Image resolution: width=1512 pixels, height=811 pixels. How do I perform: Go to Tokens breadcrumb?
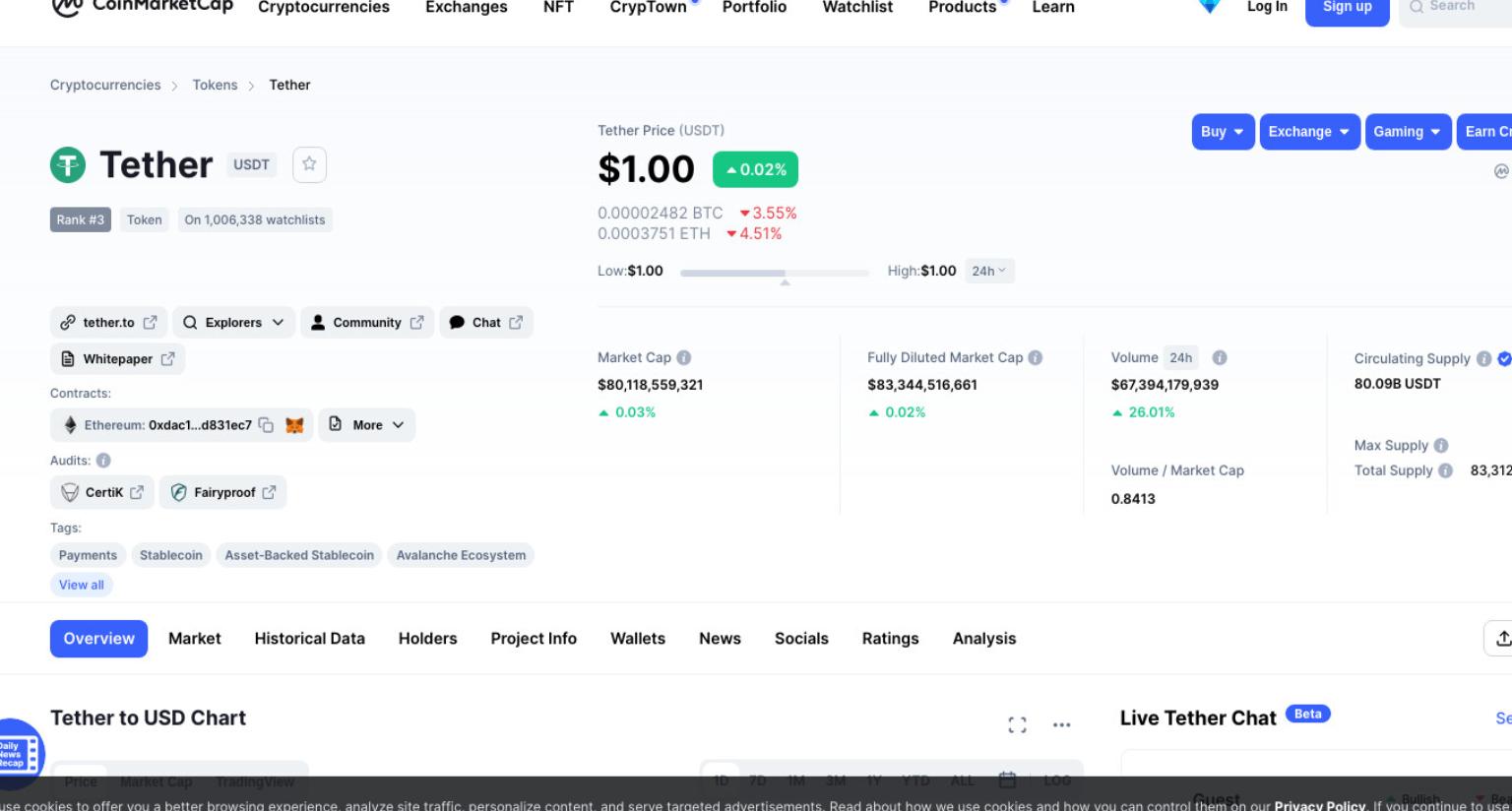[215, 85]
